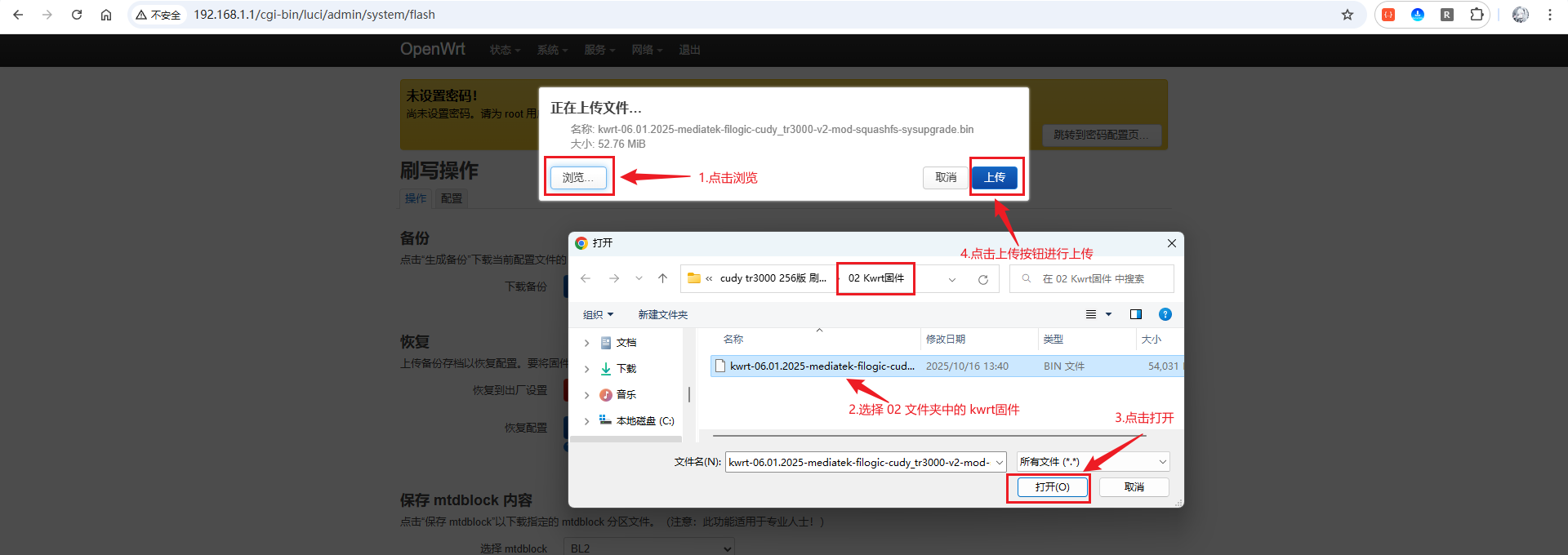Open the 所有文件 file type dropdown
This screenshot has height=555, width=1568.
[1093, 462]
